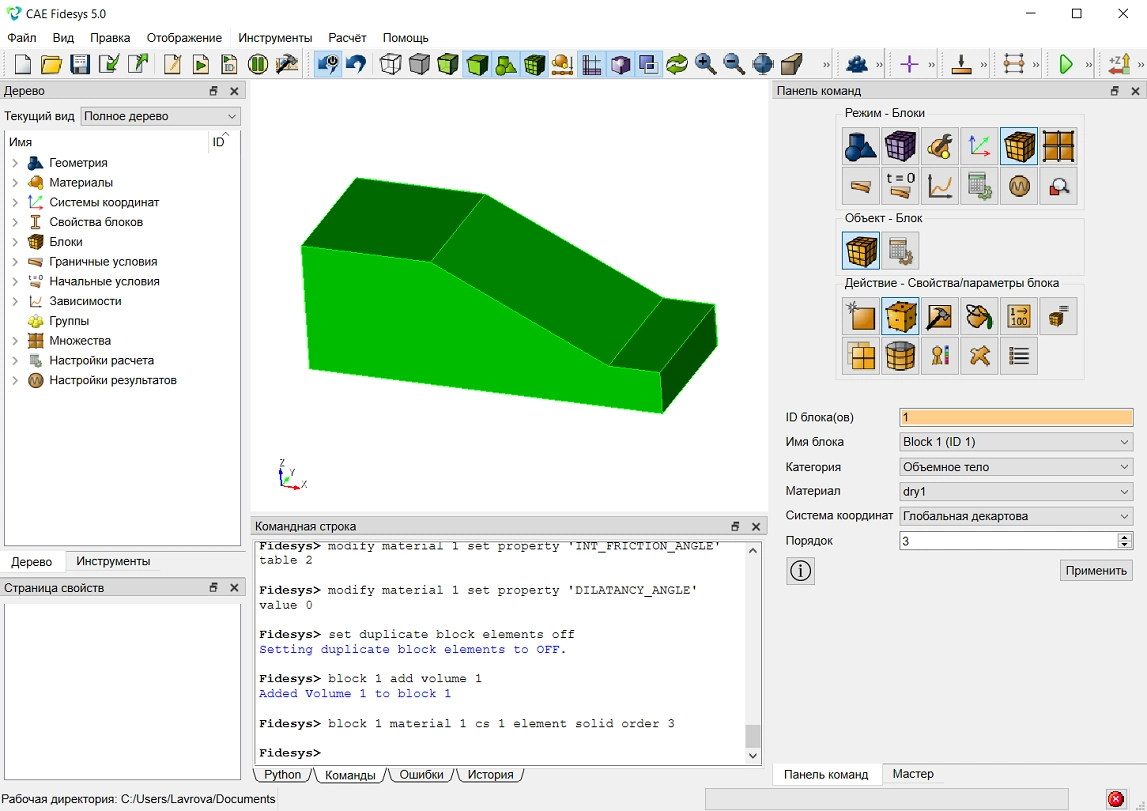
Task: Open Файл menu
Action: coord(21,38)
